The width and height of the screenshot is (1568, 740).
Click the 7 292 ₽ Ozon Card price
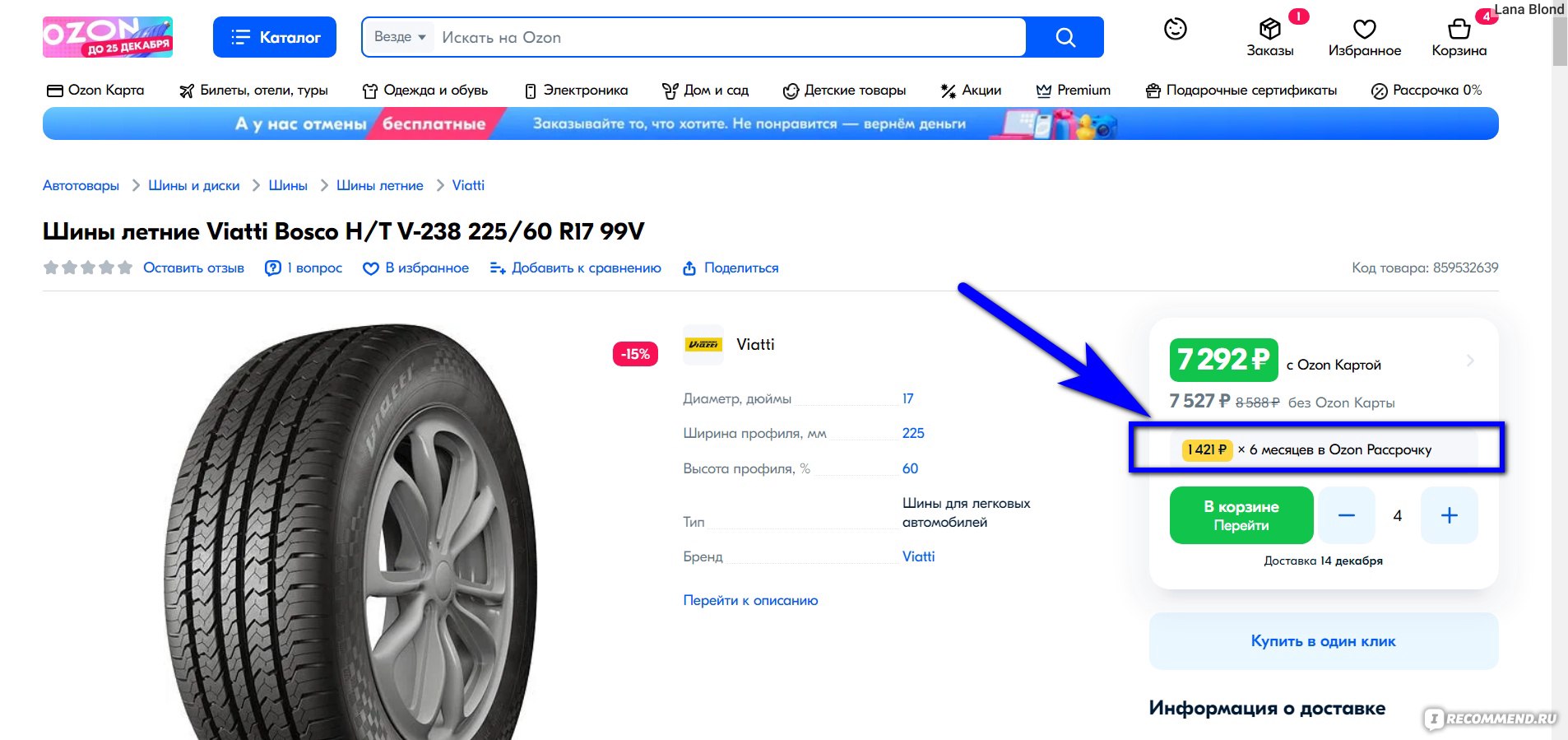click(x=1224, y=360)
